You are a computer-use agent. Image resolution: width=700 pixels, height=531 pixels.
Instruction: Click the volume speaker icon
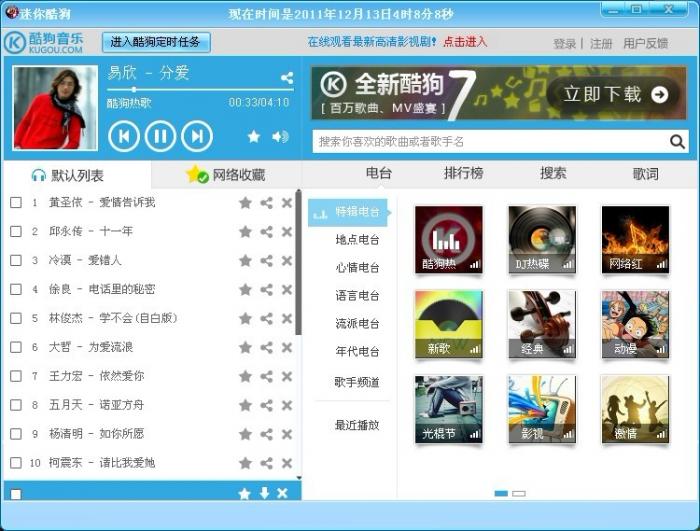pyautogui.click(x=280, y=136)
